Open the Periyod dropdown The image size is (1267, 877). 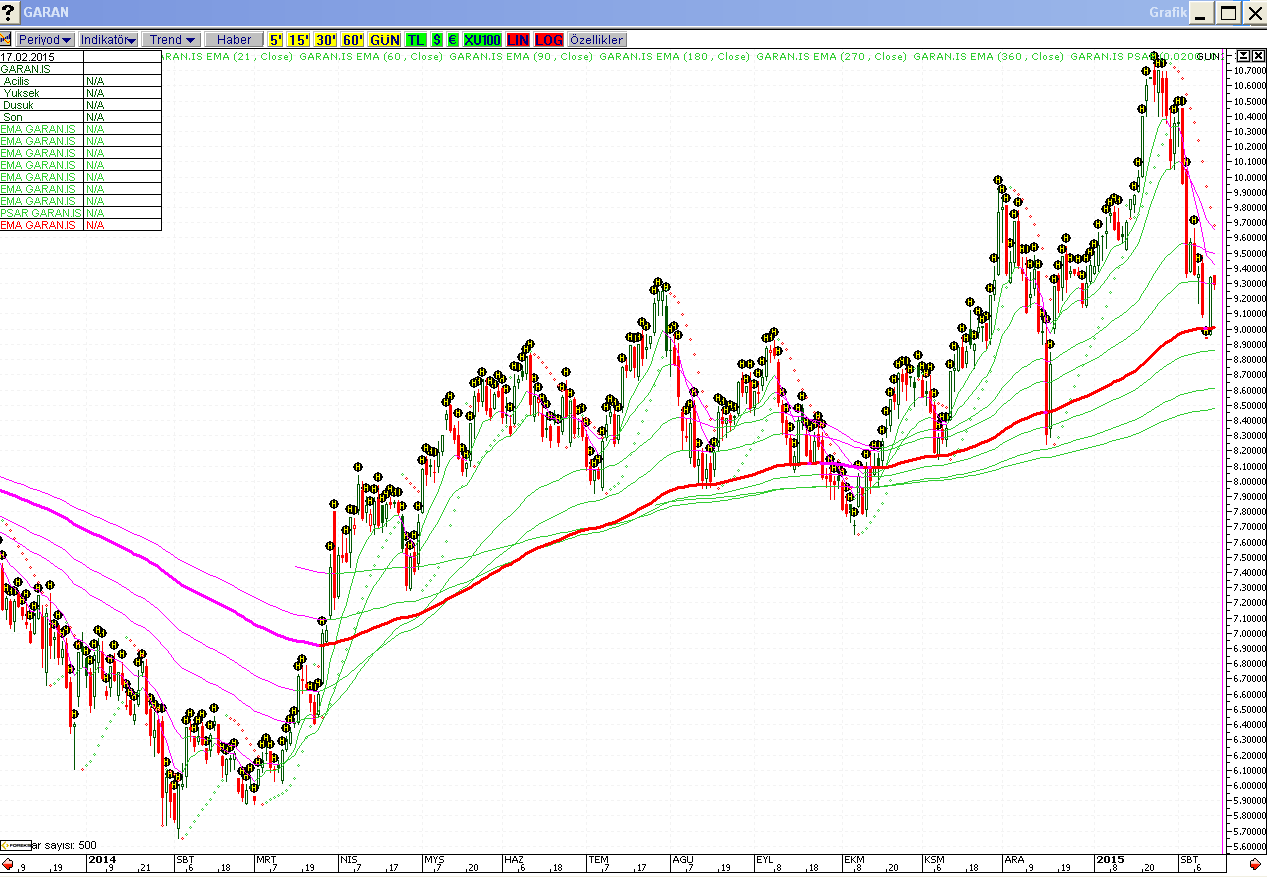45,40
